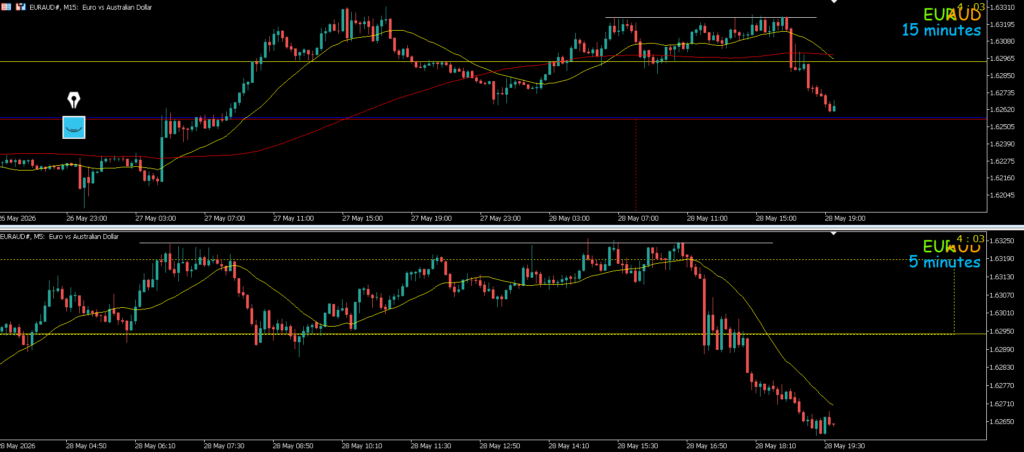Image resolution: width=1024 pixels, height=452 pixels.
Task: Select gray resistance line on M15 chart
Action: tap(711, 17)
